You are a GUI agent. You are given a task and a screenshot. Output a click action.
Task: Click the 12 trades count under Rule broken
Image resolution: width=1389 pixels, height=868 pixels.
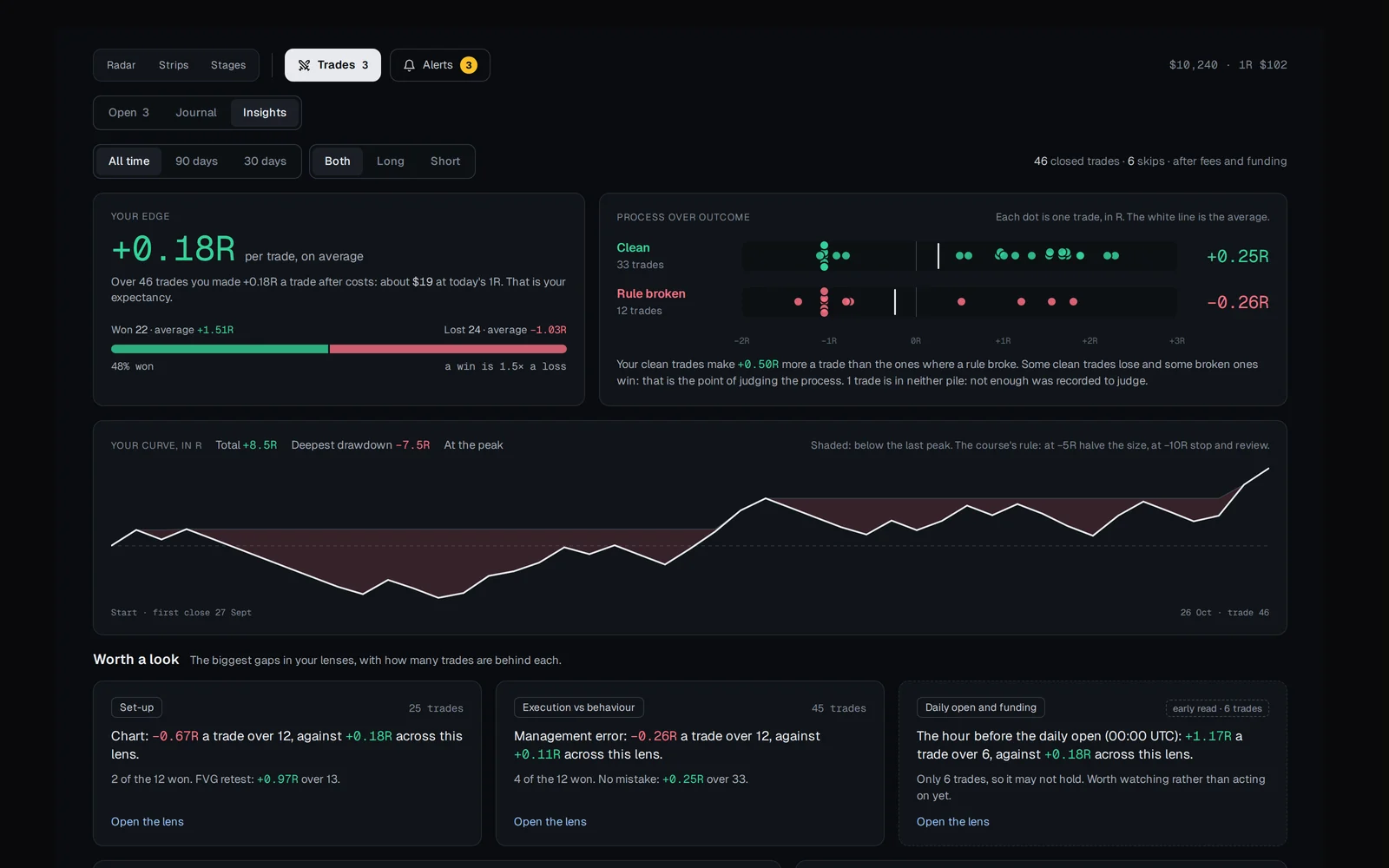(x=639, y=311)
